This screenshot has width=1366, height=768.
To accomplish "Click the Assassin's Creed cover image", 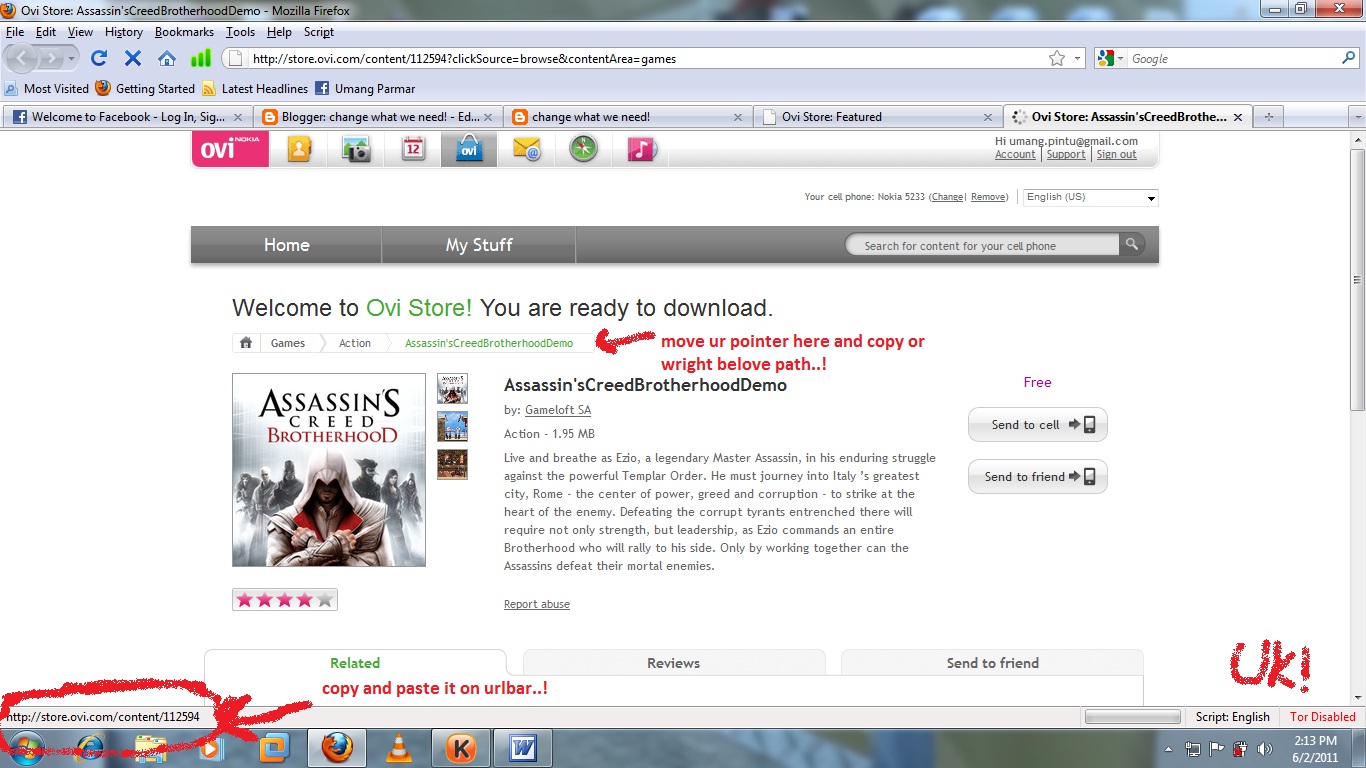I will click(x=329, y=470).
